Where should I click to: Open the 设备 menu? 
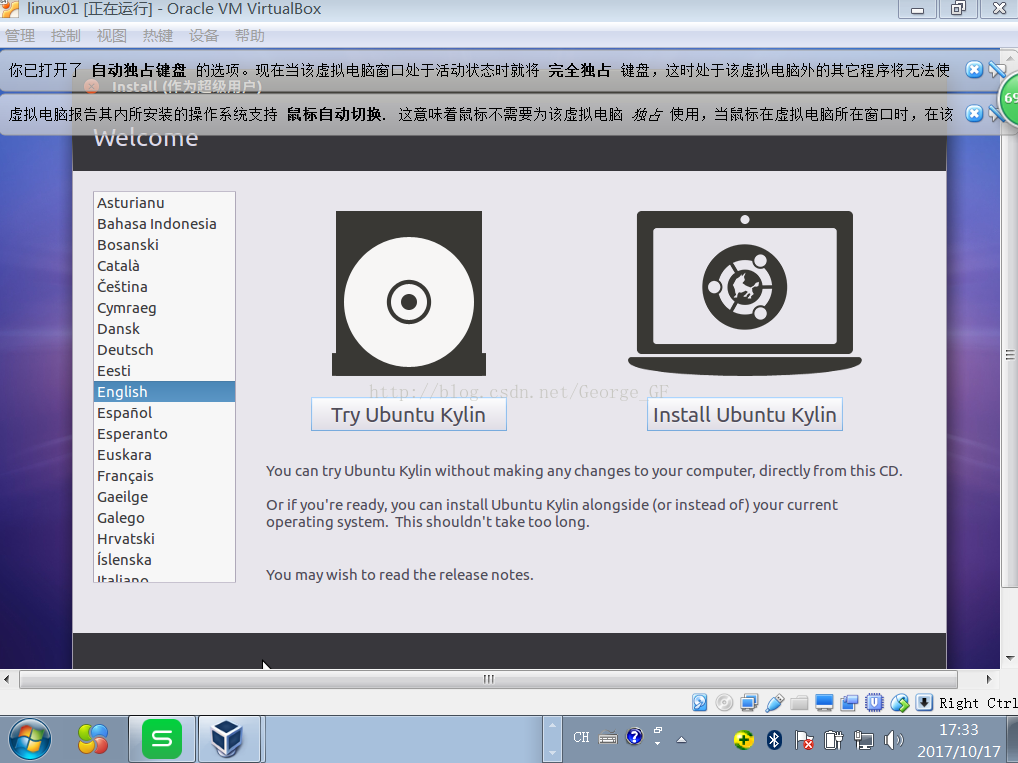click(x=204, y=36)
